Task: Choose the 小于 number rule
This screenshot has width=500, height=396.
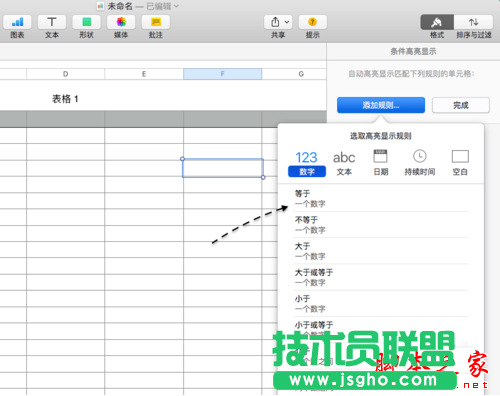Action: (x=381, y=304)
